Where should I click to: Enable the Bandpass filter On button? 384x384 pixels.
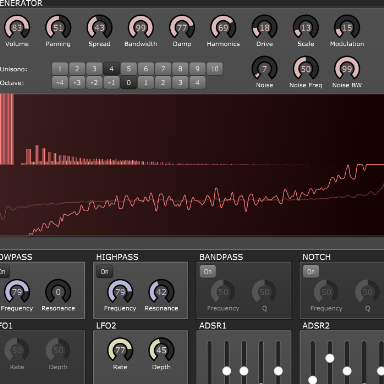coord(208,271)
